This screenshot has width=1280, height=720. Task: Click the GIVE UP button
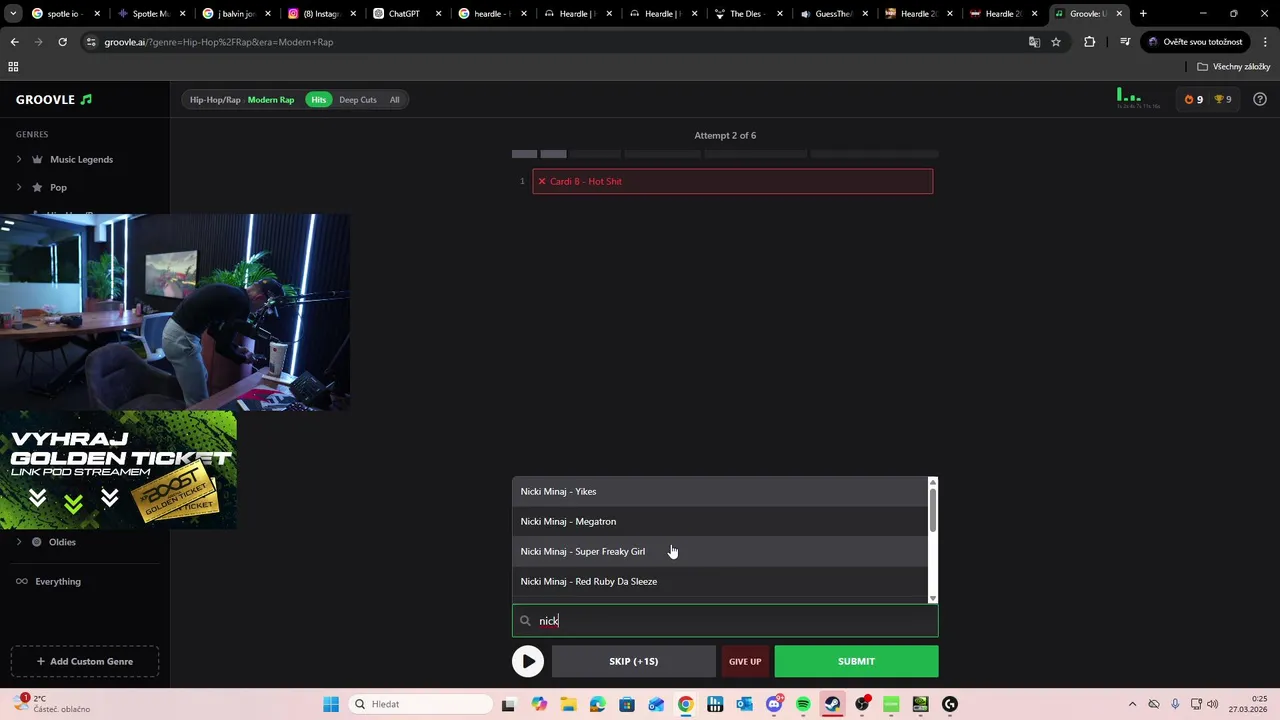click(745, 661)
